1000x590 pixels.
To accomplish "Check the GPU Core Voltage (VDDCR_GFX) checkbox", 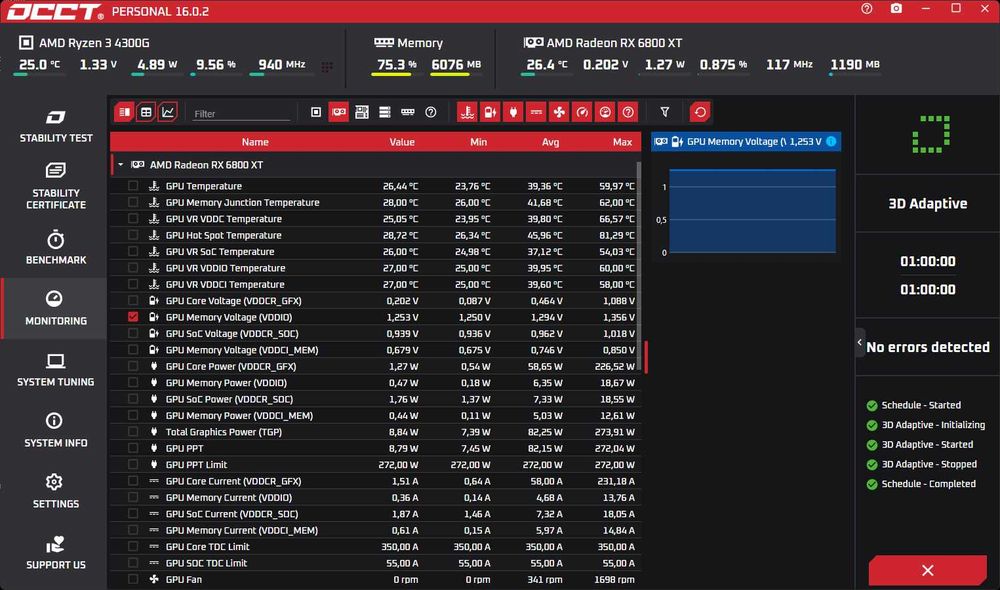I will (x=133, y=300).
